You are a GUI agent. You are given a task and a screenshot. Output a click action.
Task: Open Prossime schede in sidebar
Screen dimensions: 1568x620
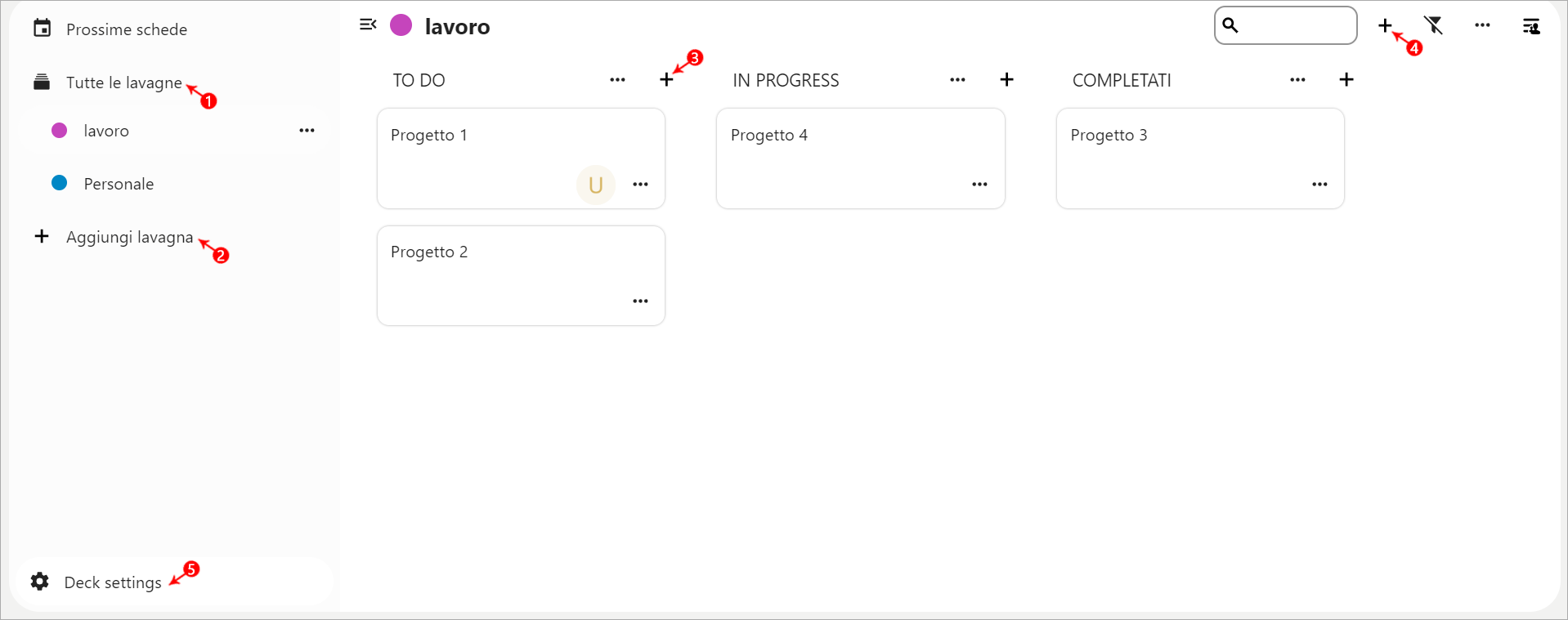click(x=126, y=29)
